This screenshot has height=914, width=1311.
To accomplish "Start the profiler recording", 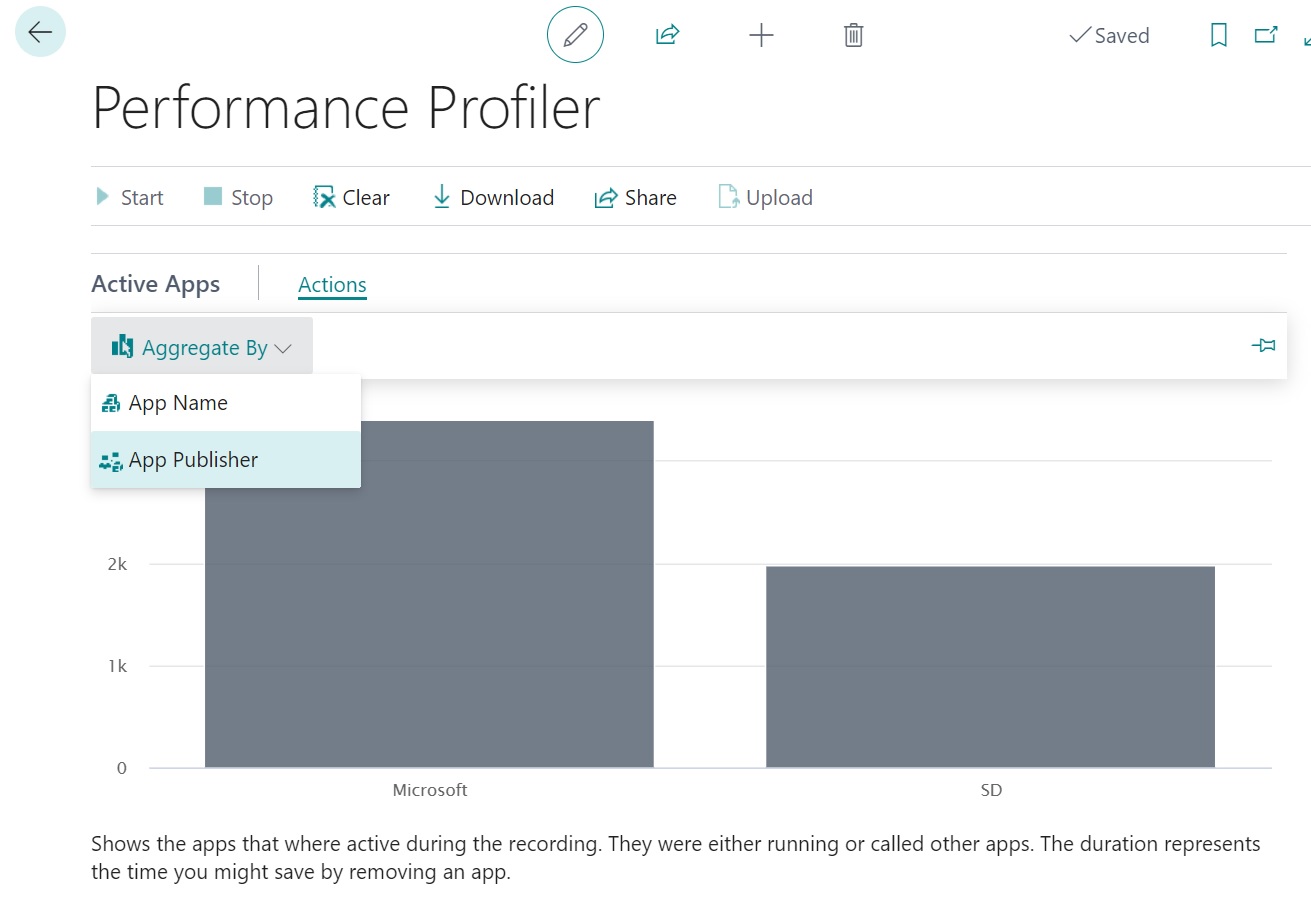I will coord(128,197).
